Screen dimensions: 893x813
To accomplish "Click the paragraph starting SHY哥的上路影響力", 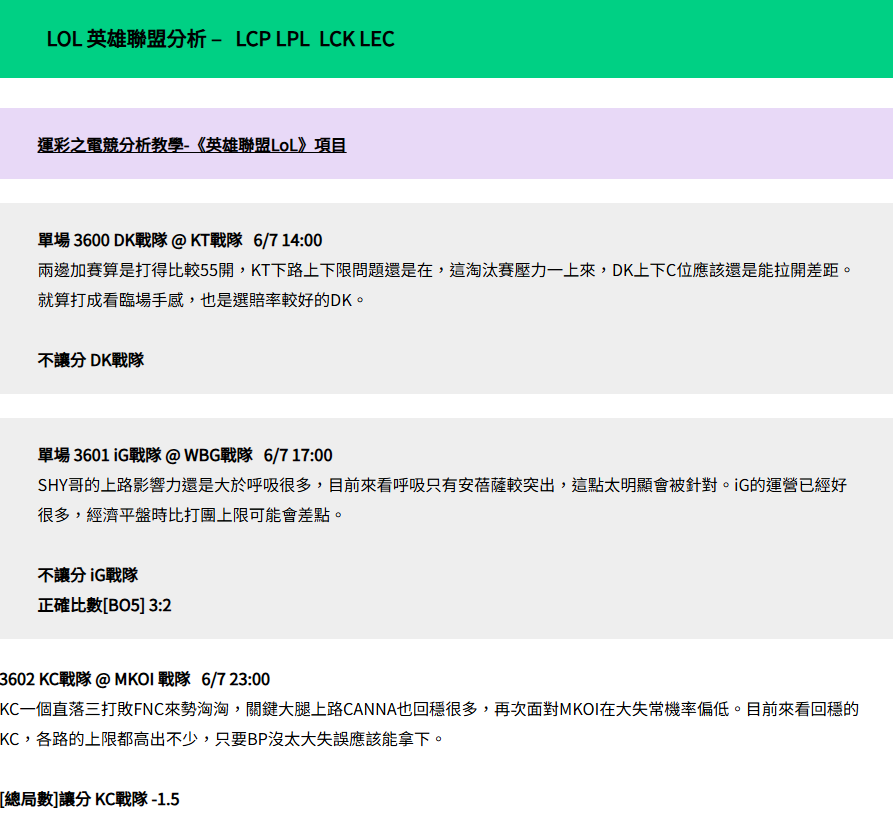I will [x=443, y=500].
